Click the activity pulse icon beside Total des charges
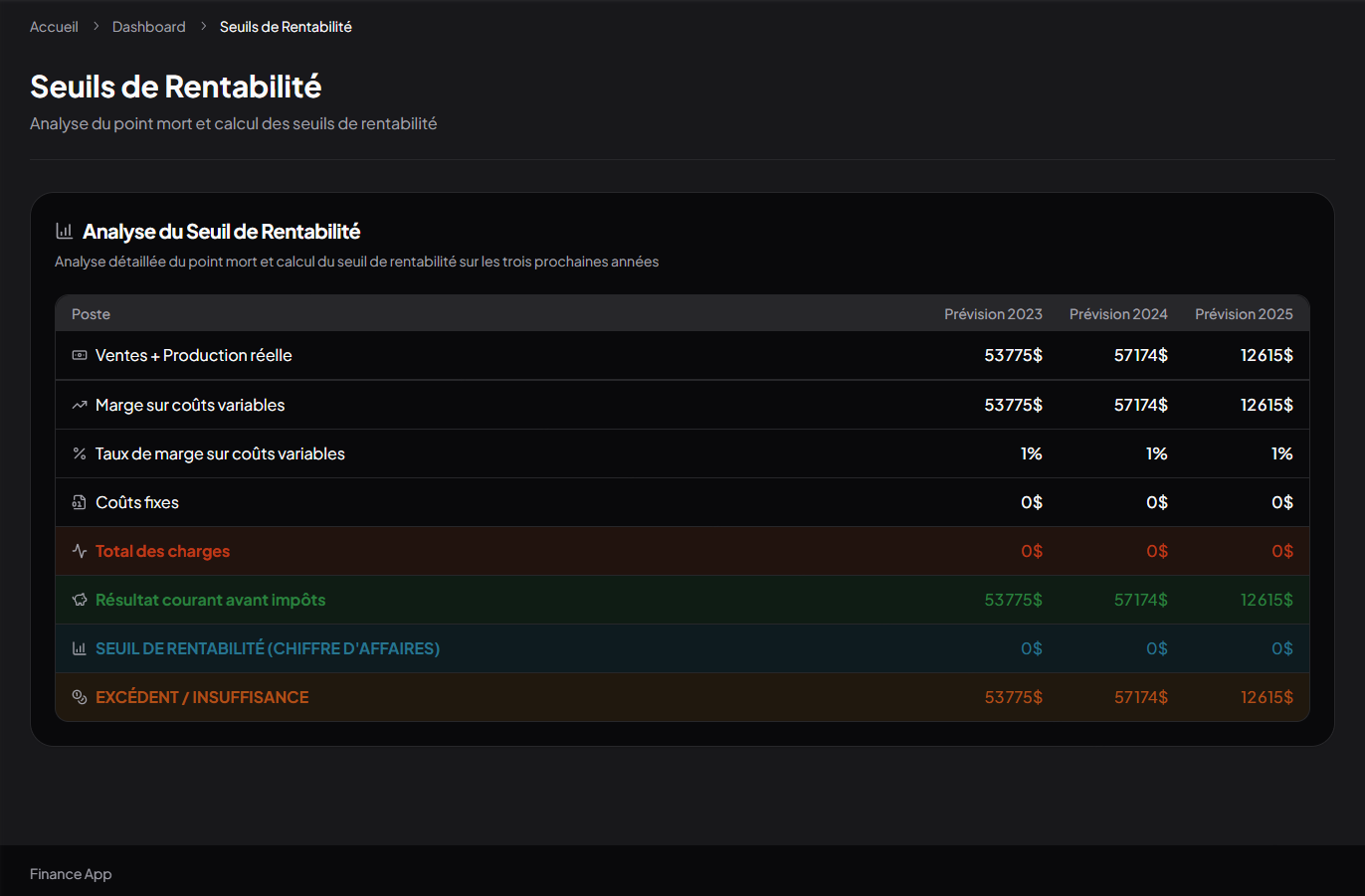 [x=80, y=551]
